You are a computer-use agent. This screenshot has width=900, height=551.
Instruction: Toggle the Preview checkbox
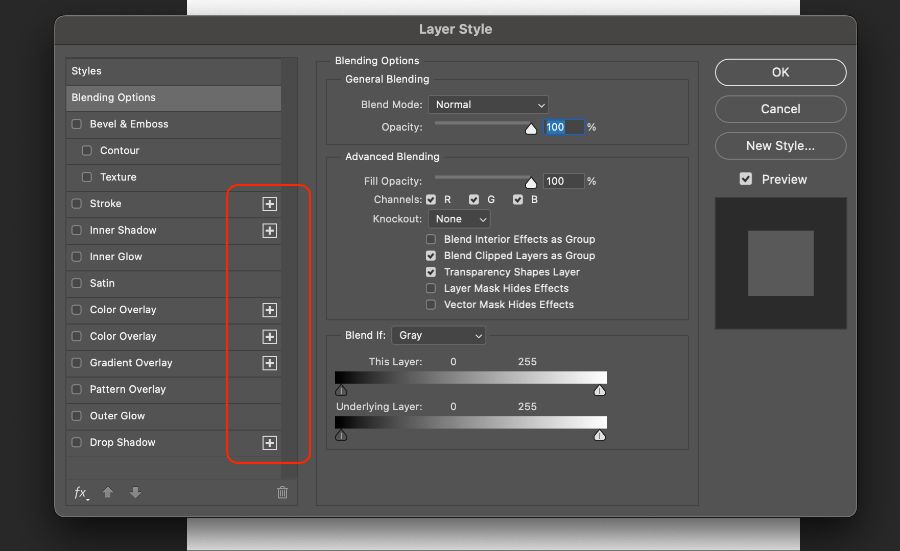tap(746, 179)
